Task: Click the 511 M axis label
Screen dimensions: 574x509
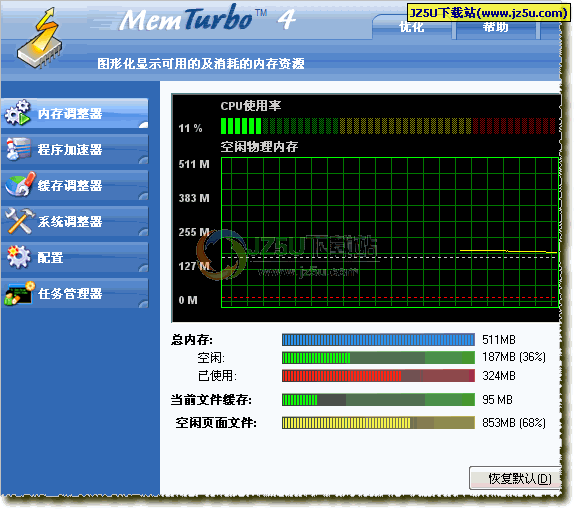Action: point(194,164)
